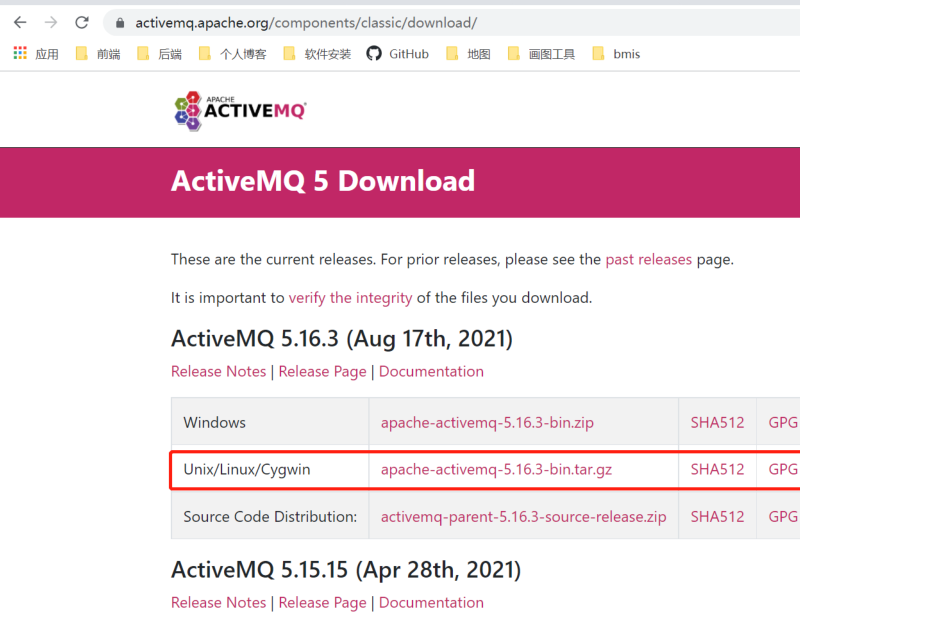Open the Apps grid bookmark icon
This screenshot has width=950, height=632.
click(20, 53)
